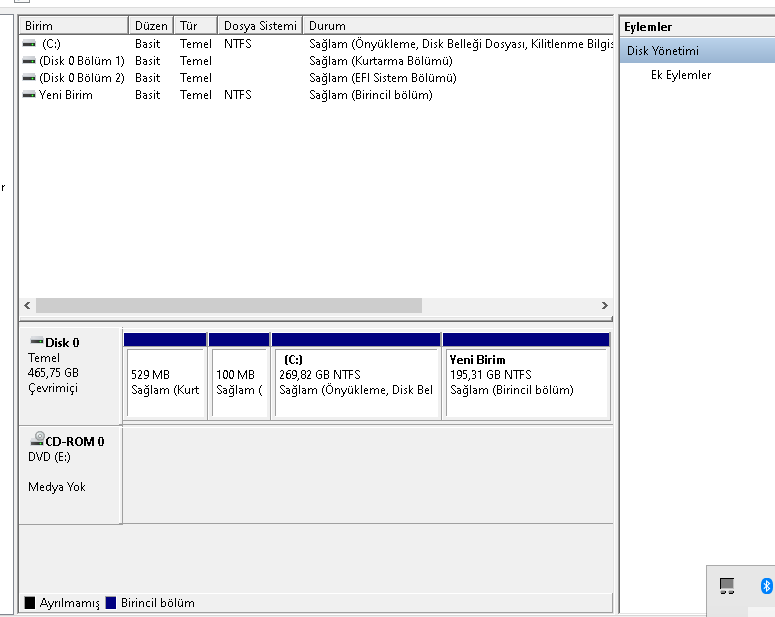Click the left arrow of horizontal scrollbar
Viewport: 775px width, 617px height.
point(27,306)
